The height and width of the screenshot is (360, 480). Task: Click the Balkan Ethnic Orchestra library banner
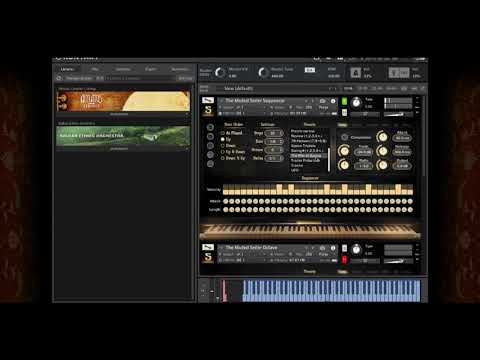pos(123,136)
